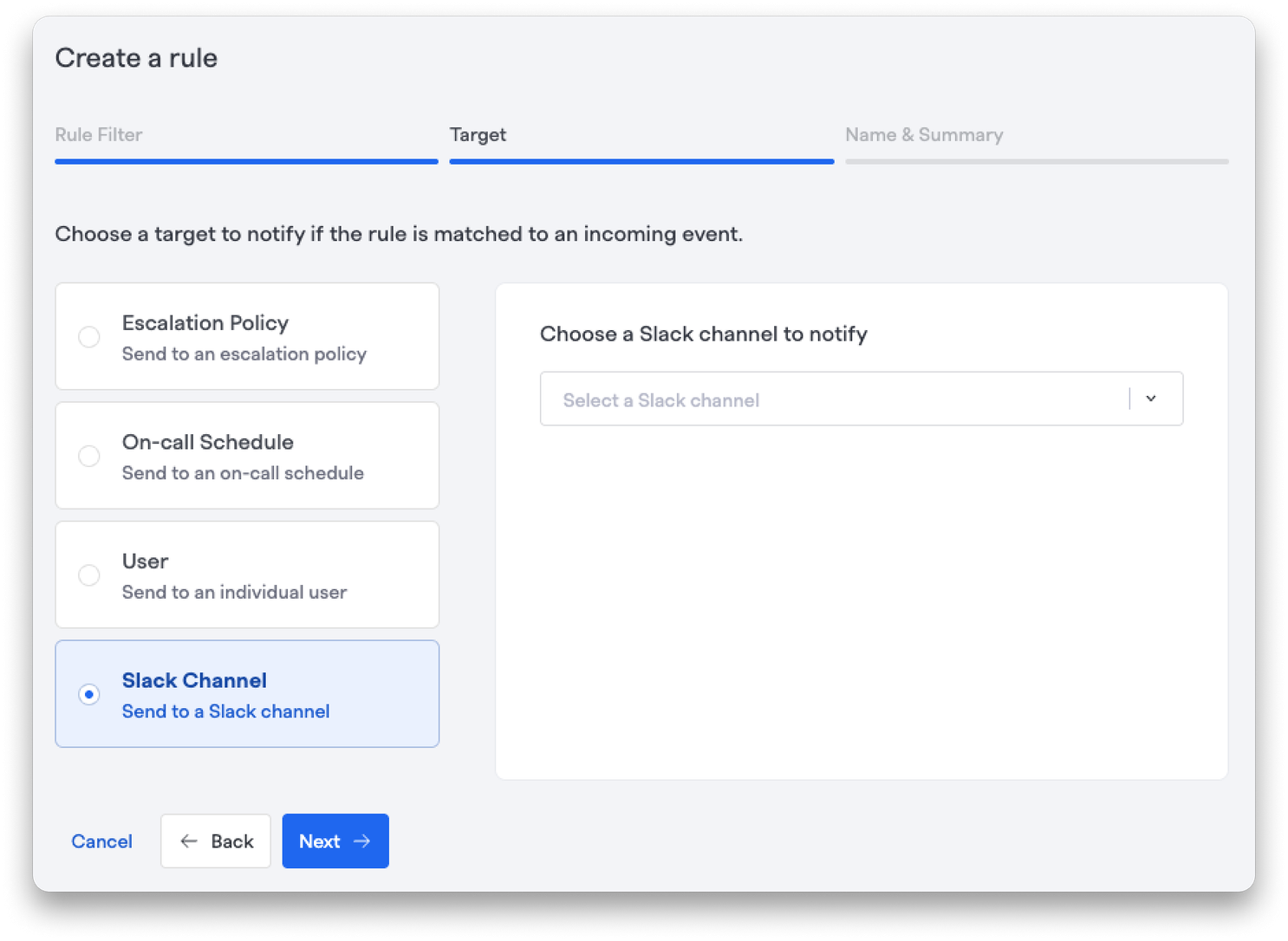Click the Name & Summary progress bar

click(x=1037, y=161)
